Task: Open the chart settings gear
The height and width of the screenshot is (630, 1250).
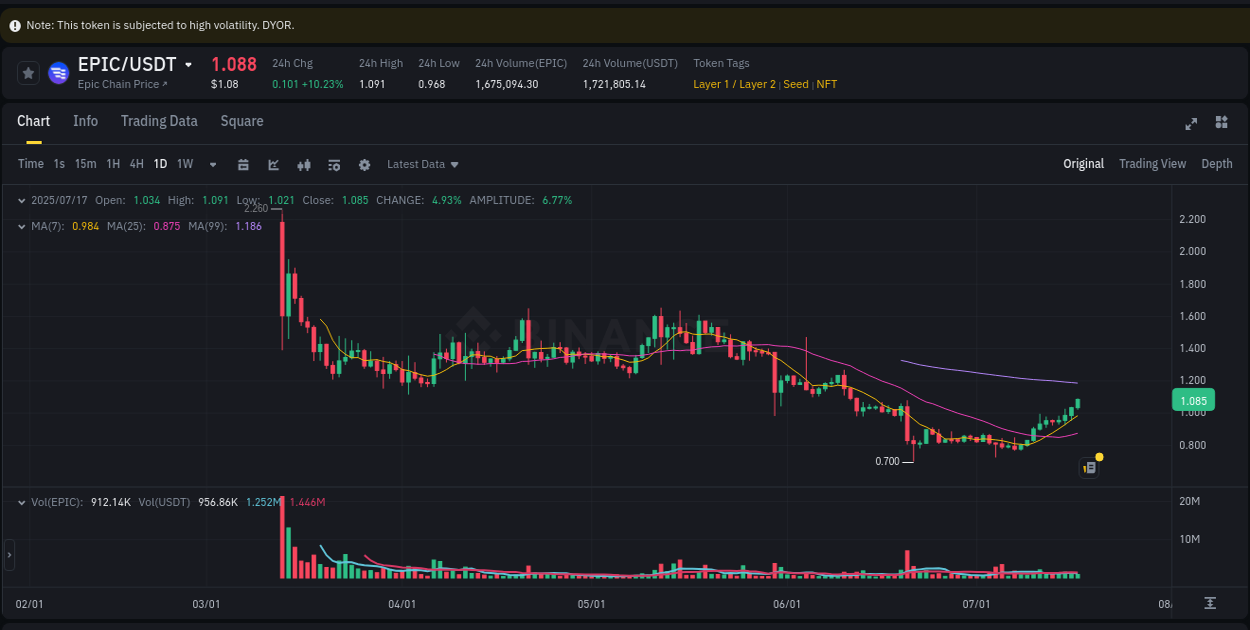Action: tap(364, 163)
